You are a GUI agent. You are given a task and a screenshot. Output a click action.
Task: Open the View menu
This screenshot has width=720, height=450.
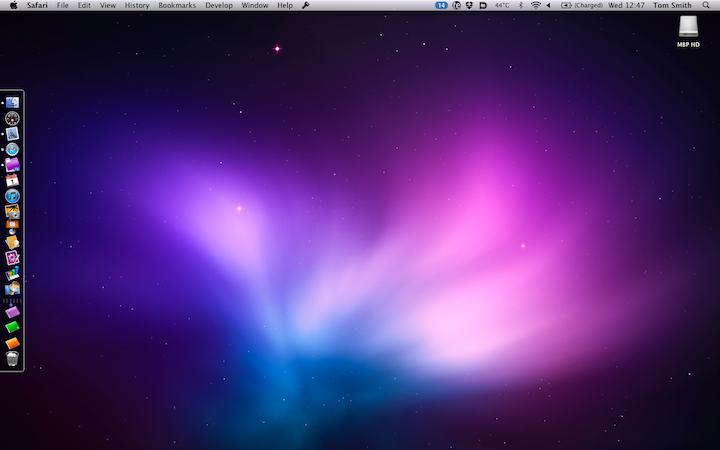[108, 6]
